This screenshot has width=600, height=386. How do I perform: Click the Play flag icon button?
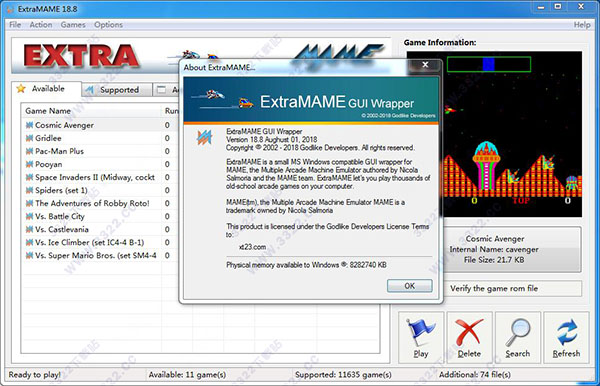coord(421,337)
